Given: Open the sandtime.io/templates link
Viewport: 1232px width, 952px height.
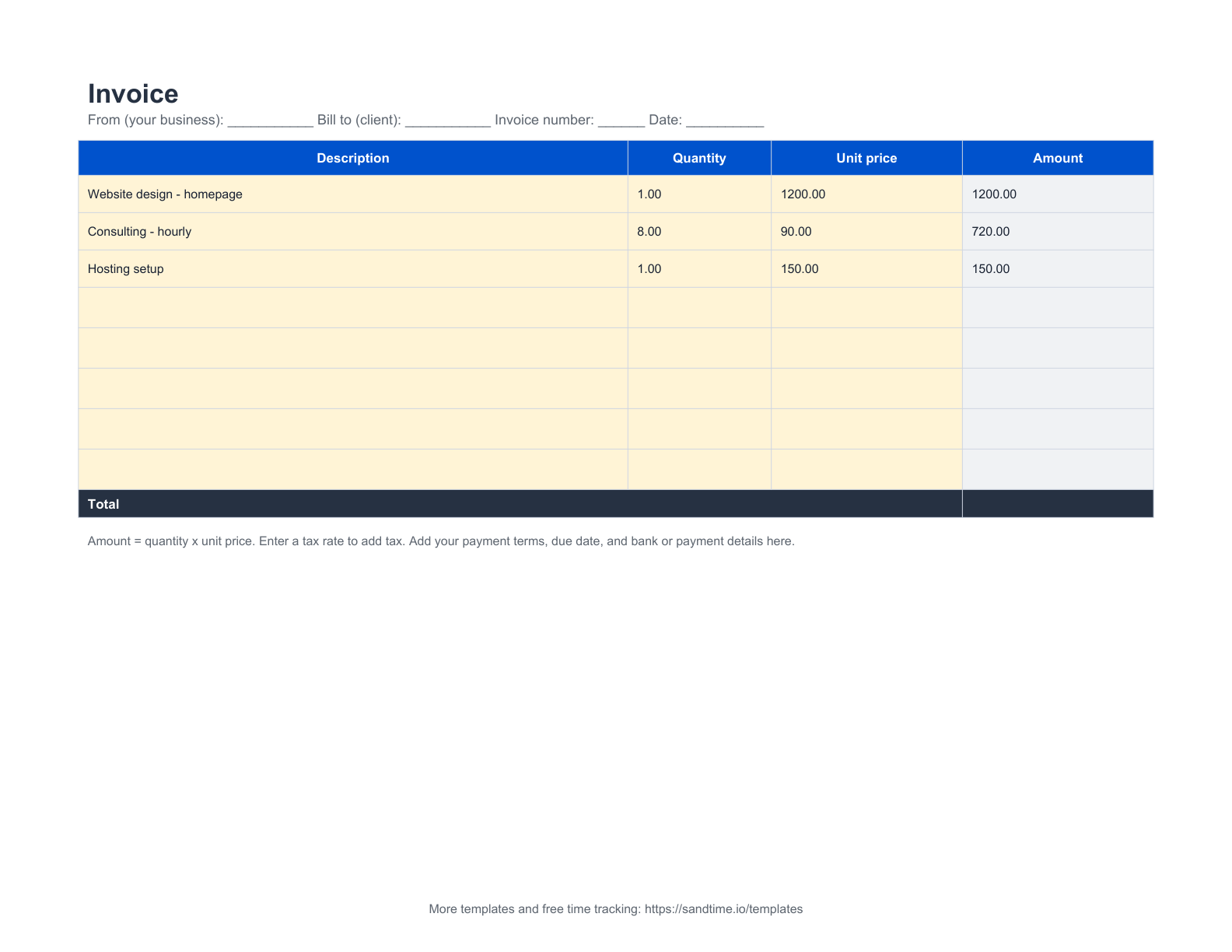Looking at the screenshot, I should (x=723, y=909).
